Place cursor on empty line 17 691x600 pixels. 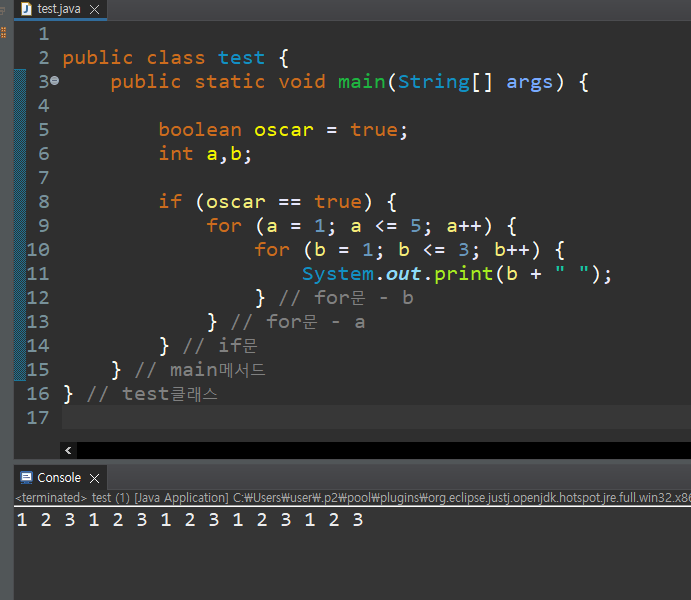coord(376,417)
